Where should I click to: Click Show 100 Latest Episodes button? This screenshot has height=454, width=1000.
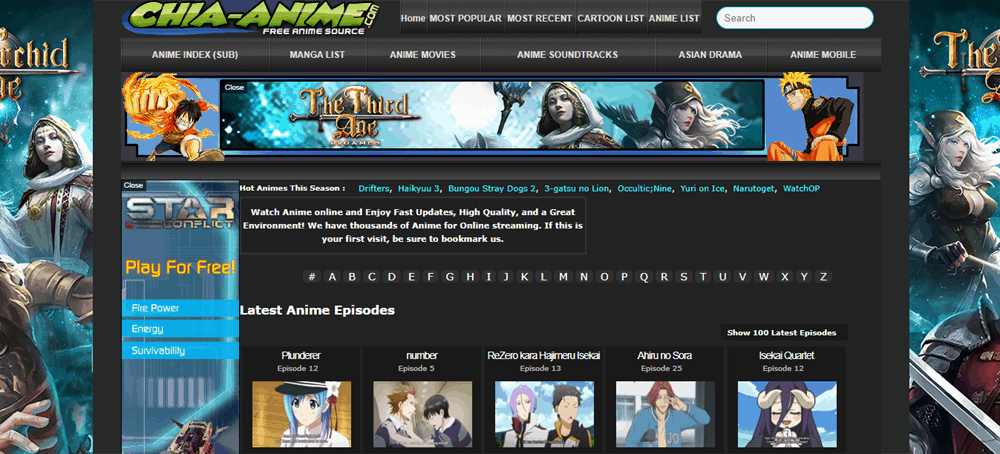click(x=784, y=332)
